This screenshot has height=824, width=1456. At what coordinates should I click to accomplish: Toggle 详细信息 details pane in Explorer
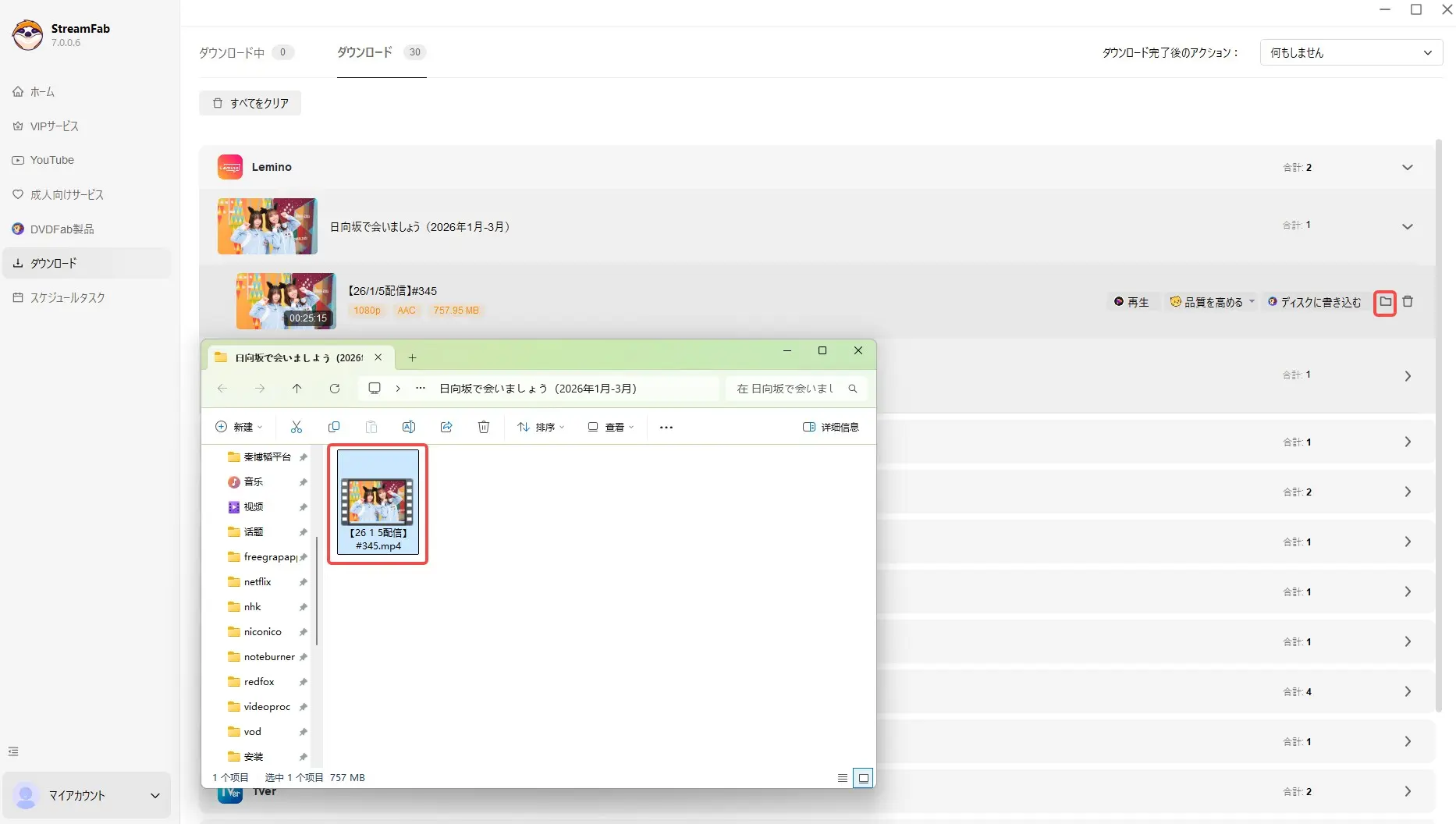pos(831,427)
